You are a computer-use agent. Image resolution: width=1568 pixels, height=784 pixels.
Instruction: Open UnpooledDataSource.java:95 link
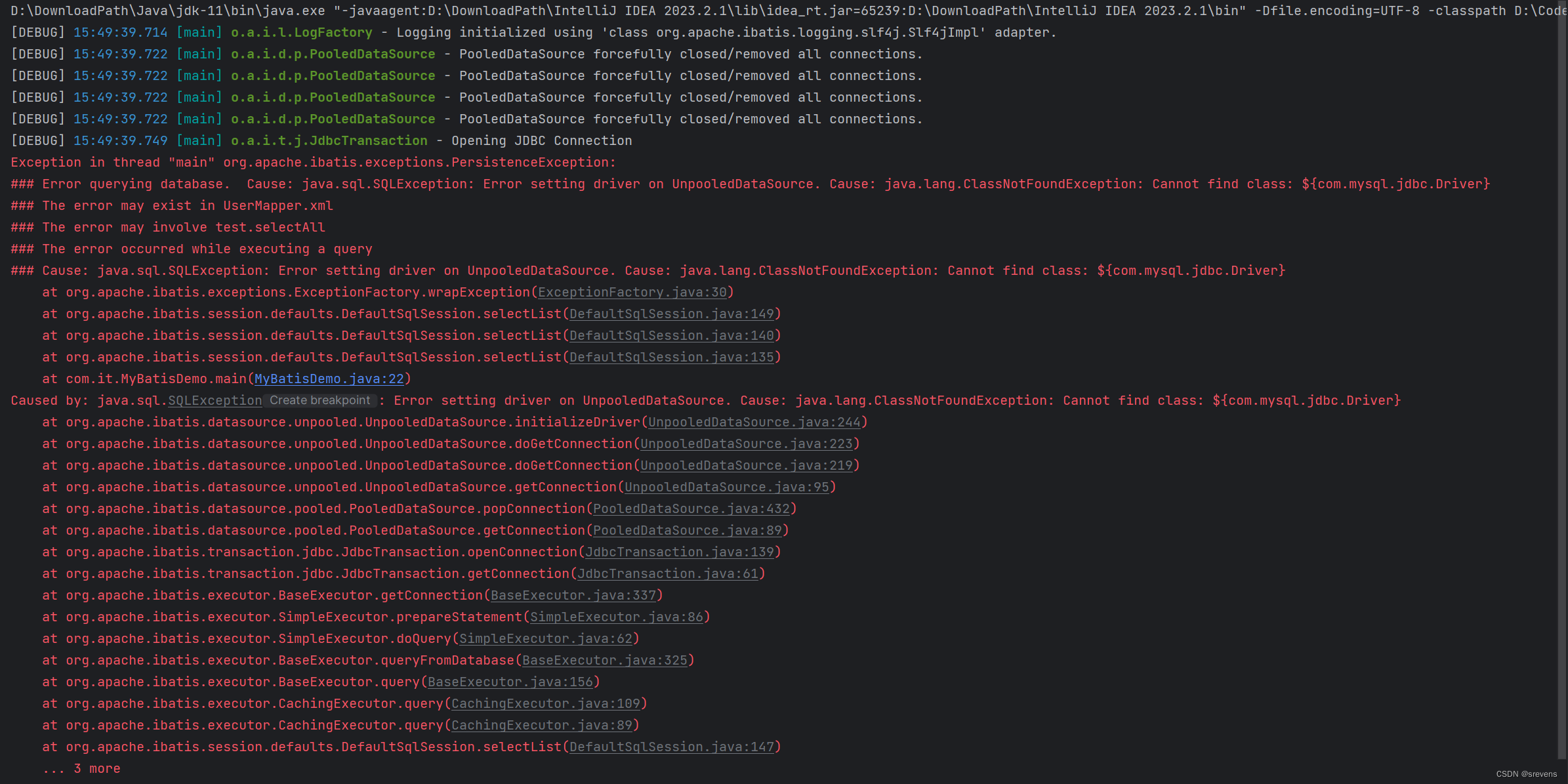[x=727, y=487]
